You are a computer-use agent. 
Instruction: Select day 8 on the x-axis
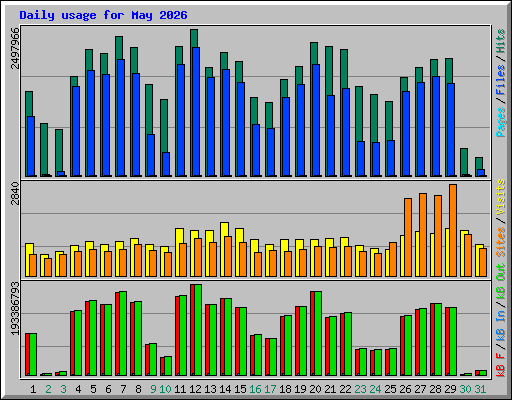(138, 389)
